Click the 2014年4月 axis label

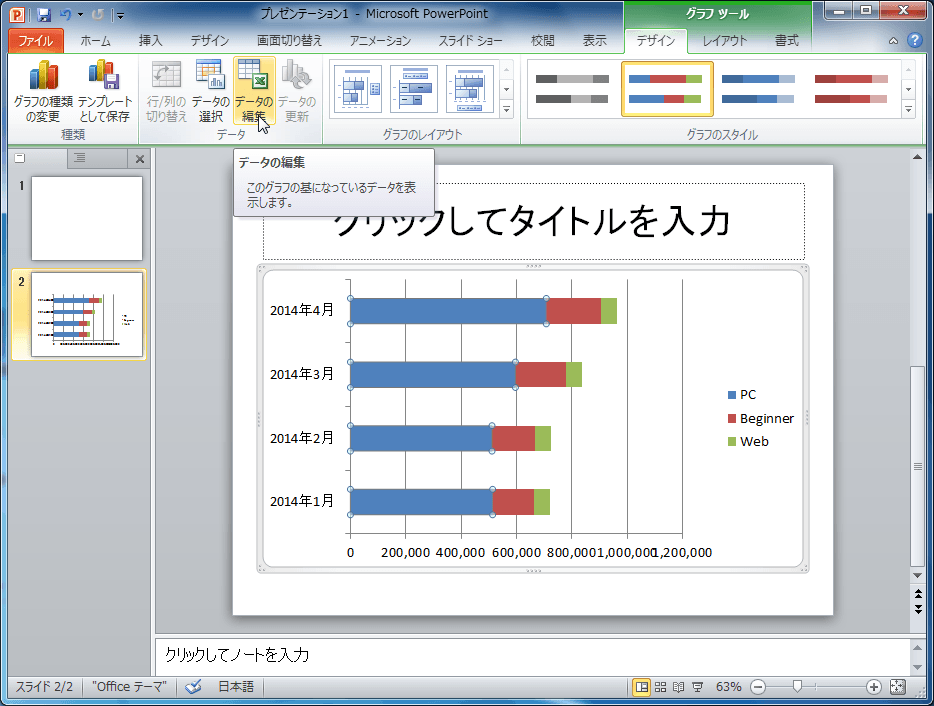tap(302, 310)
